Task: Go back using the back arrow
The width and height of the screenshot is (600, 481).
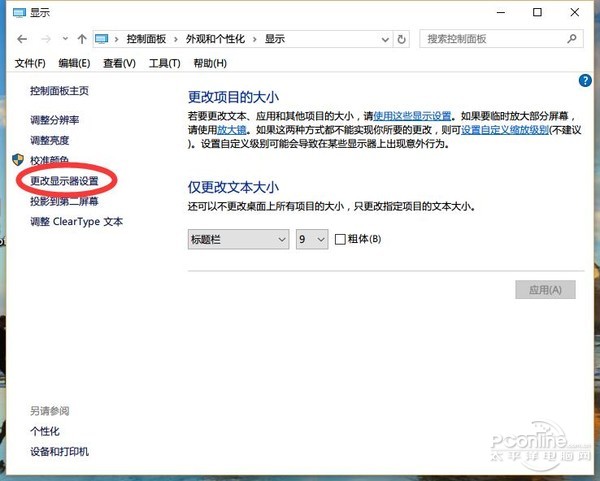Action: click(22, 39)
